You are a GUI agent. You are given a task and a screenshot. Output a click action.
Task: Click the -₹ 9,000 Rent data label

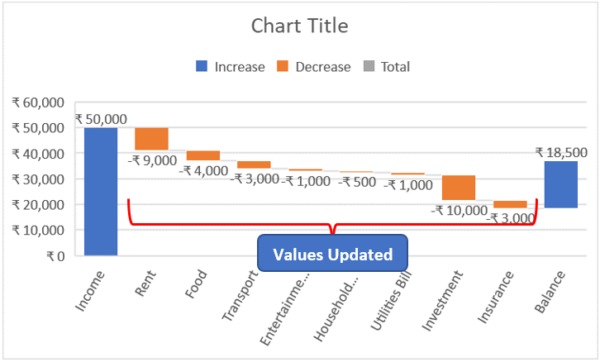[x=152, y=160]
